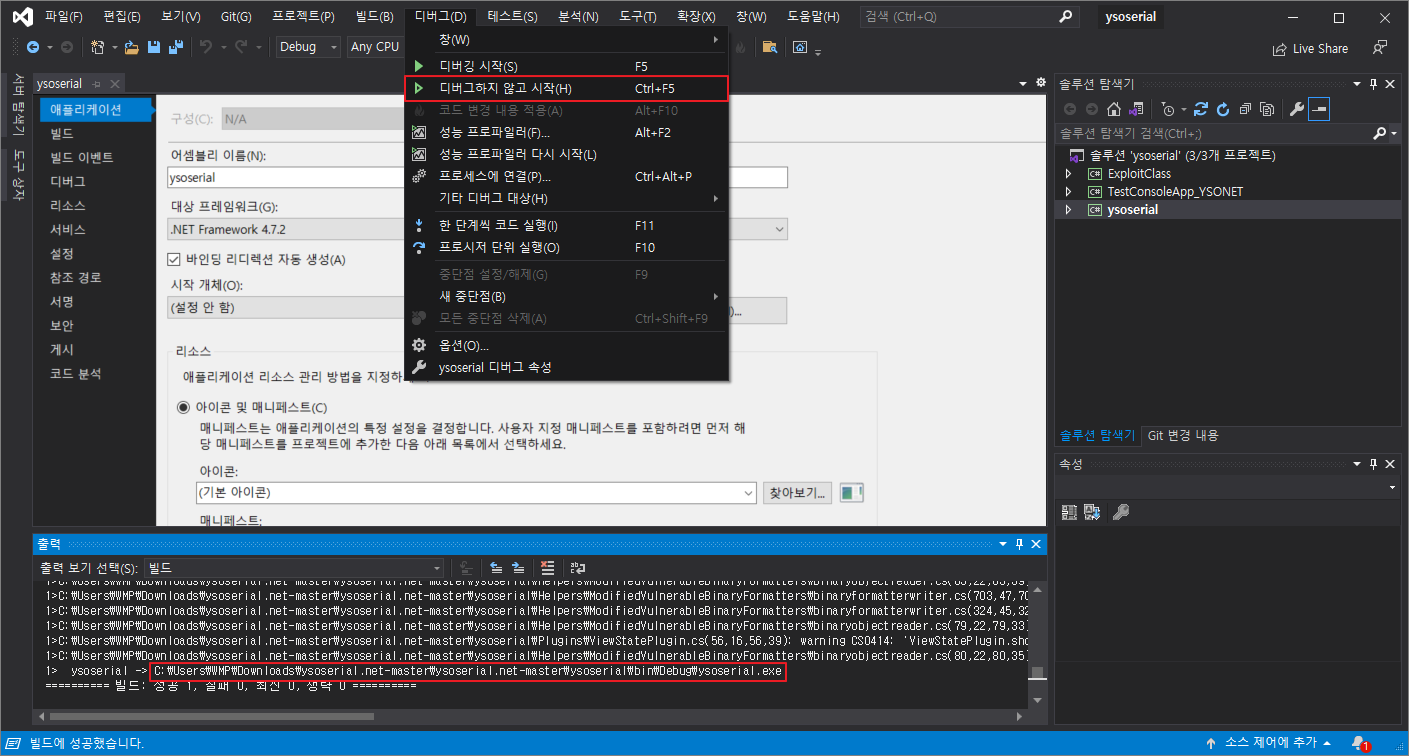Switch to the Git 변경 내용 tab

click(1183, 435)
